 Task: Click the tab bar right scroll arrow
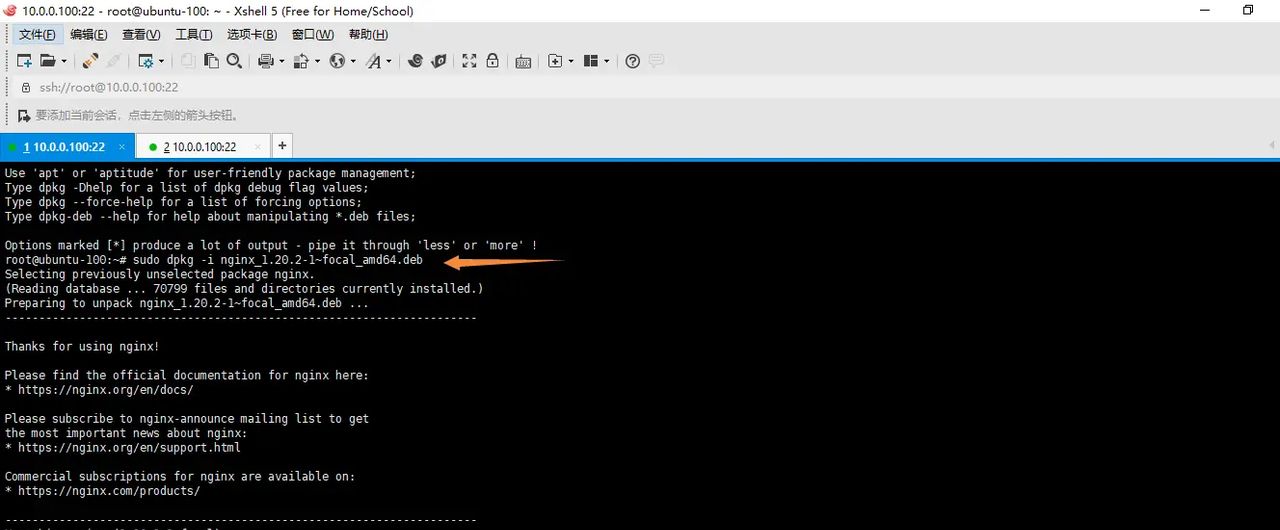(1272, 146)
